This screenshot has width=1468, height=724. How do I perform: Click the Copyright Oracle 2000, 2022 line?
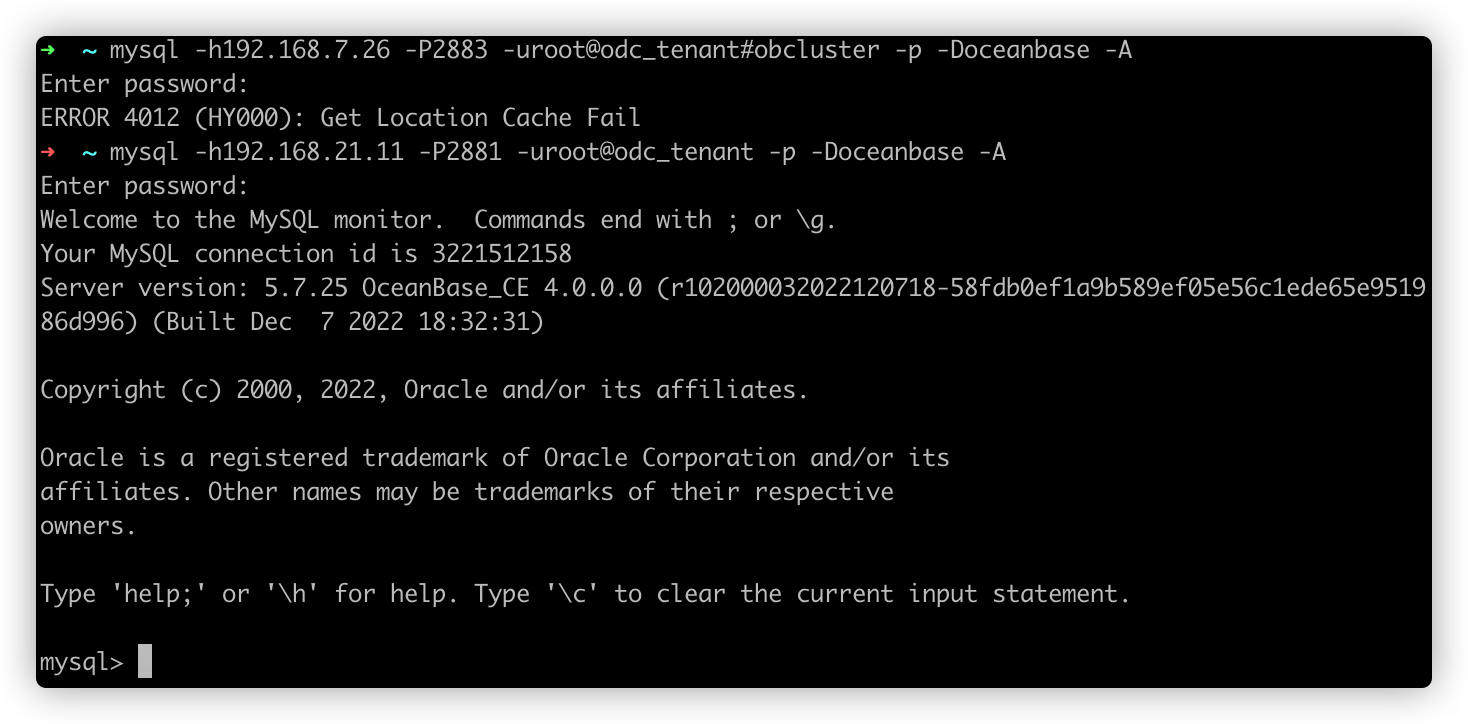(424, 390)
